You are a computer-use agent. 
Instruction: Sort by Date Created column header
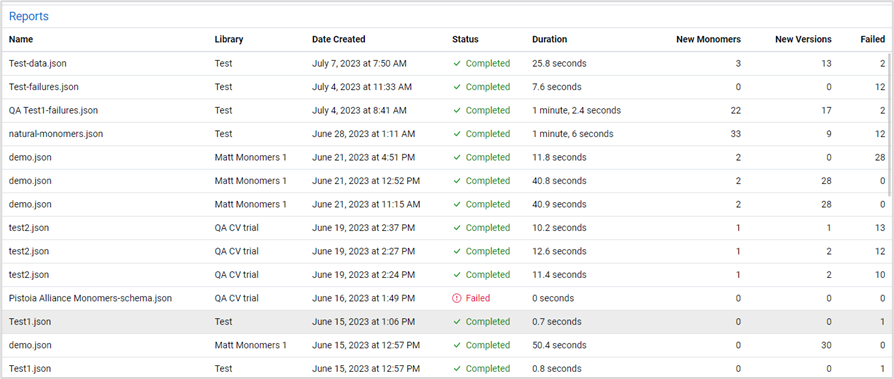coord(339,39)
